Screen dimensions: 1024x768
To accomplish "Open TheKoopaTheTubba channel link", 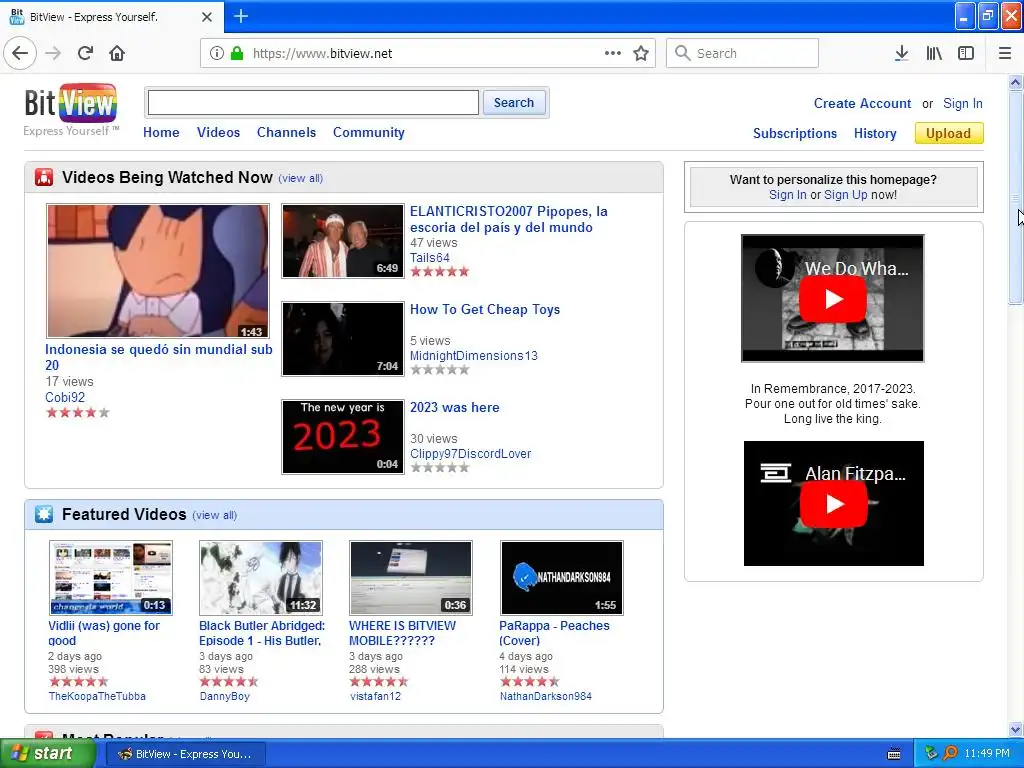I will point(97,696).
